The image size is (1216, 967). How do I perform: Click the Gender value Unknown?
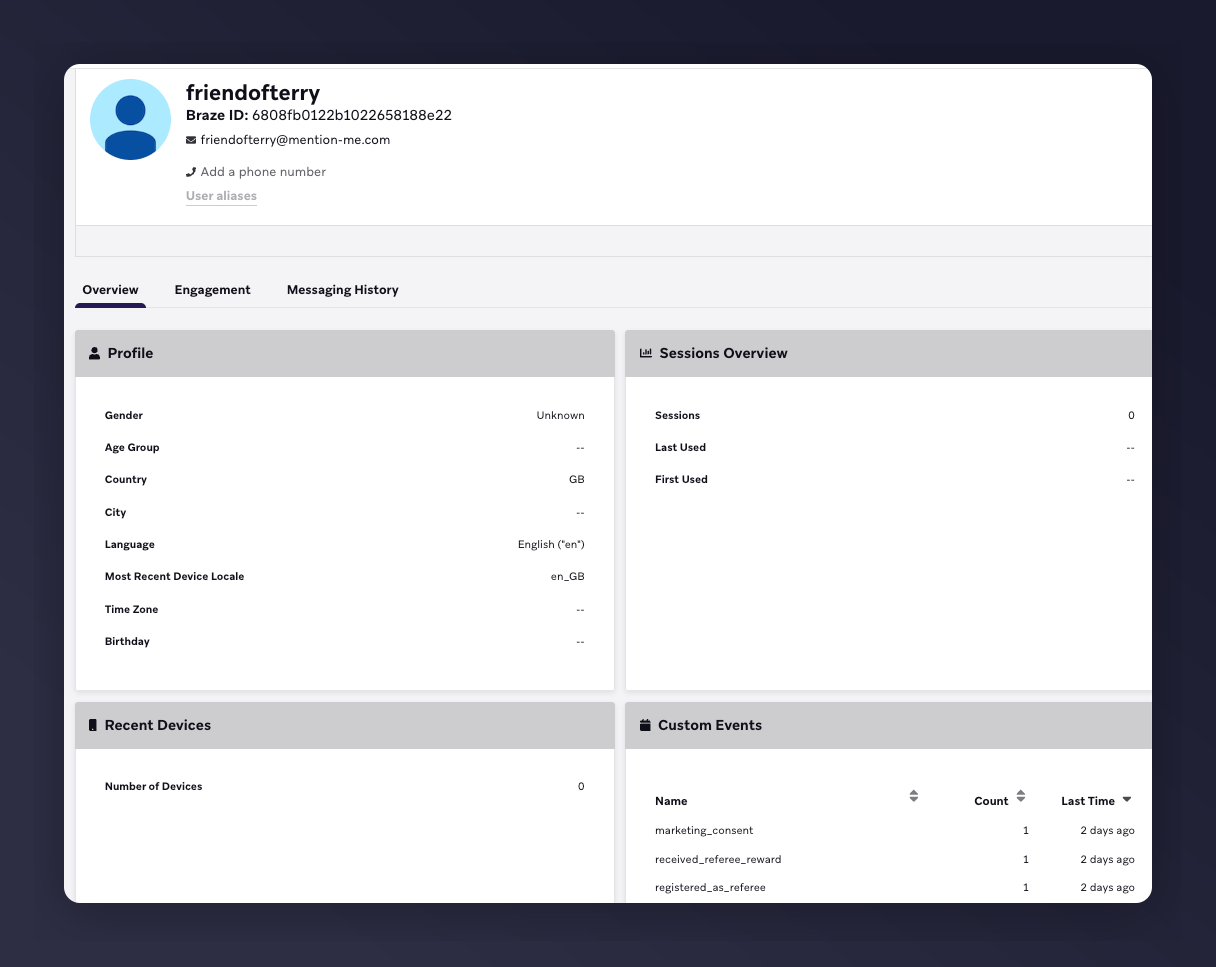[560, 415]
